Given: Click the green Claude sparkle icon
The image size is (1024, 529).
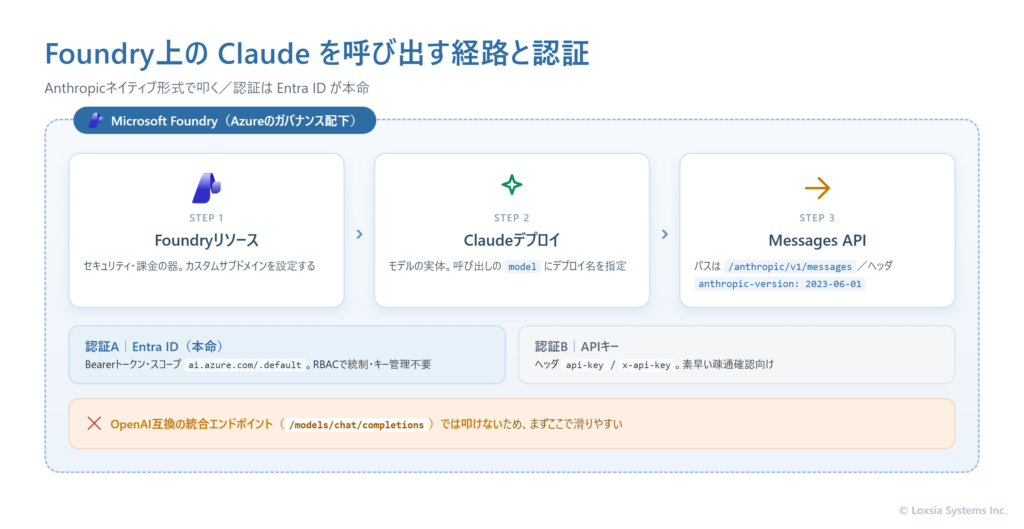Looking at the screenshot, I should [511, 185].
